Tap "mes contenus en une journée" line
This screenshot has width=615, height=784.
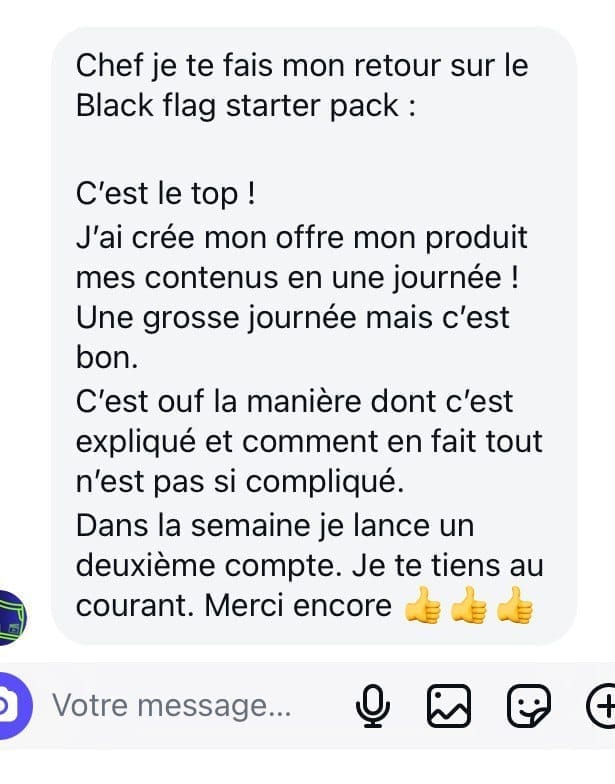pyautogui.click(x=297, y=278)
